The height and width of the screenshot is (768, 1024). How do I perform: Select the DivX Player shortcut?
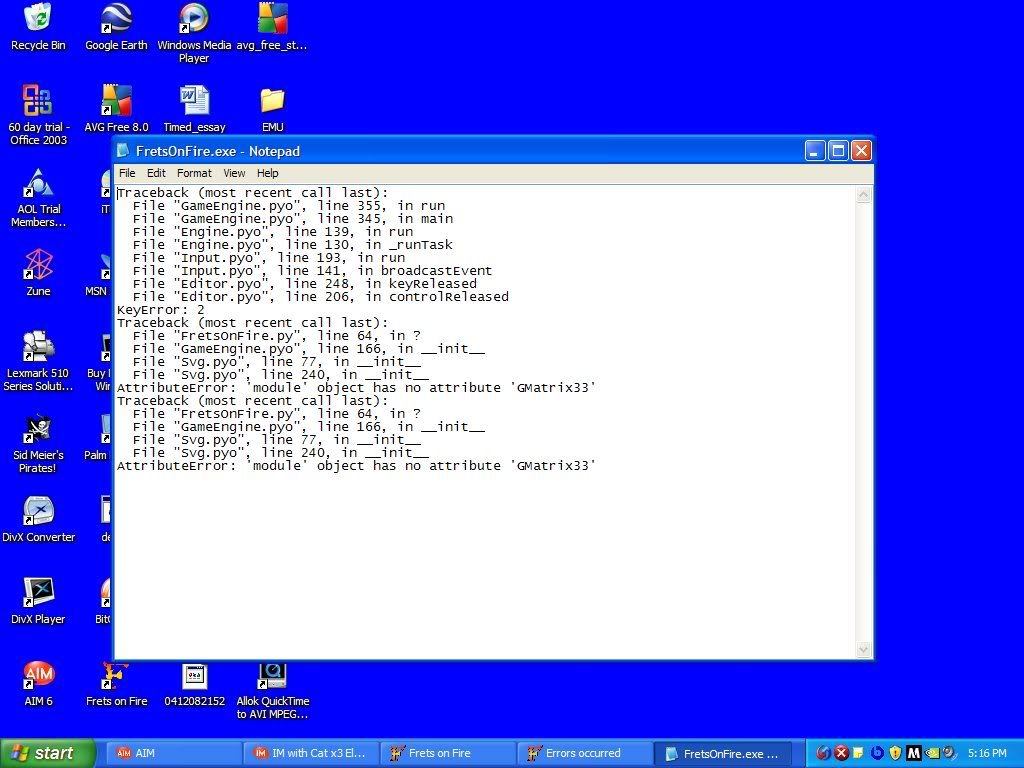pos(38,601)
